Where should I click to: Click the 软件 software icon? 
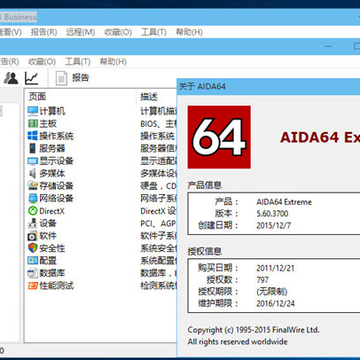(x=33, y=236)
